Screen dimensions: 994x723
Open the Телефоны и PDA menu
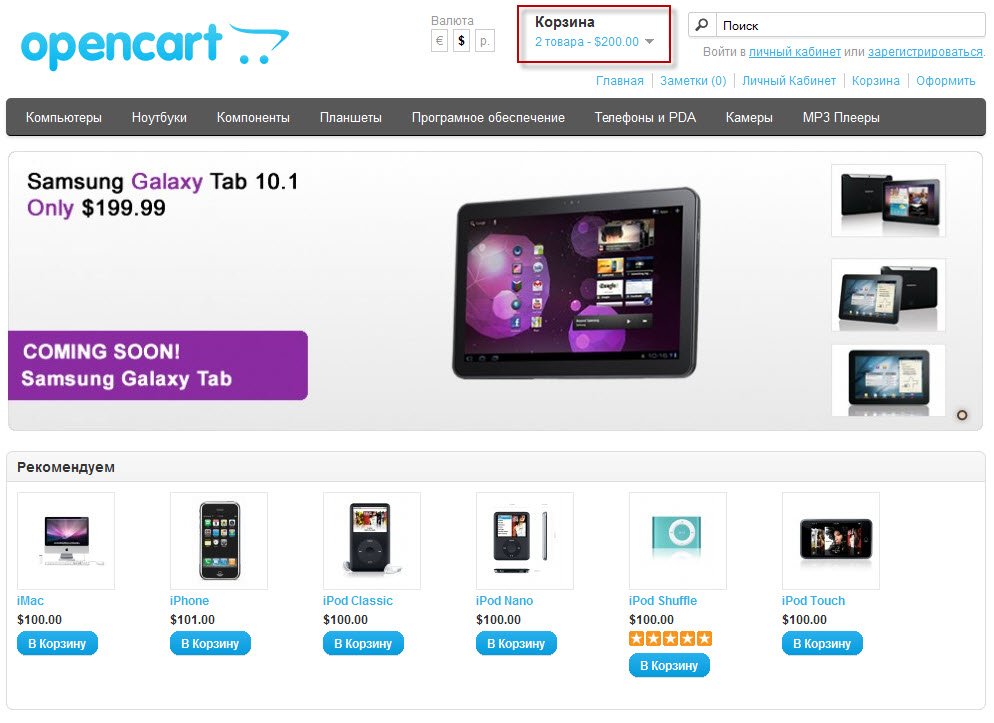pos(645,118)
